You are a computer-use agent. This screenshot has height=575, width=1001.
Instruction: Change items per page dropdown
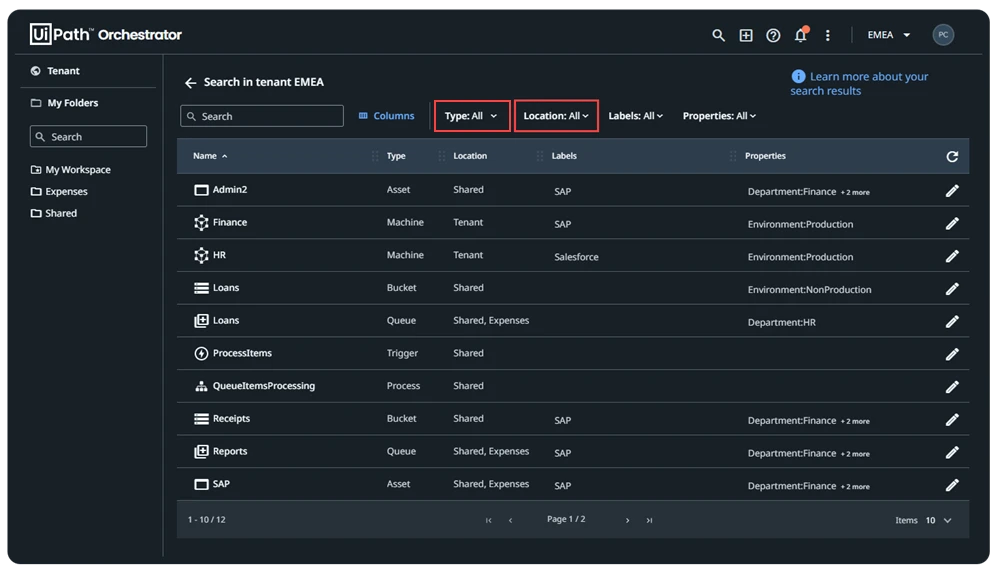coord(939,521)
